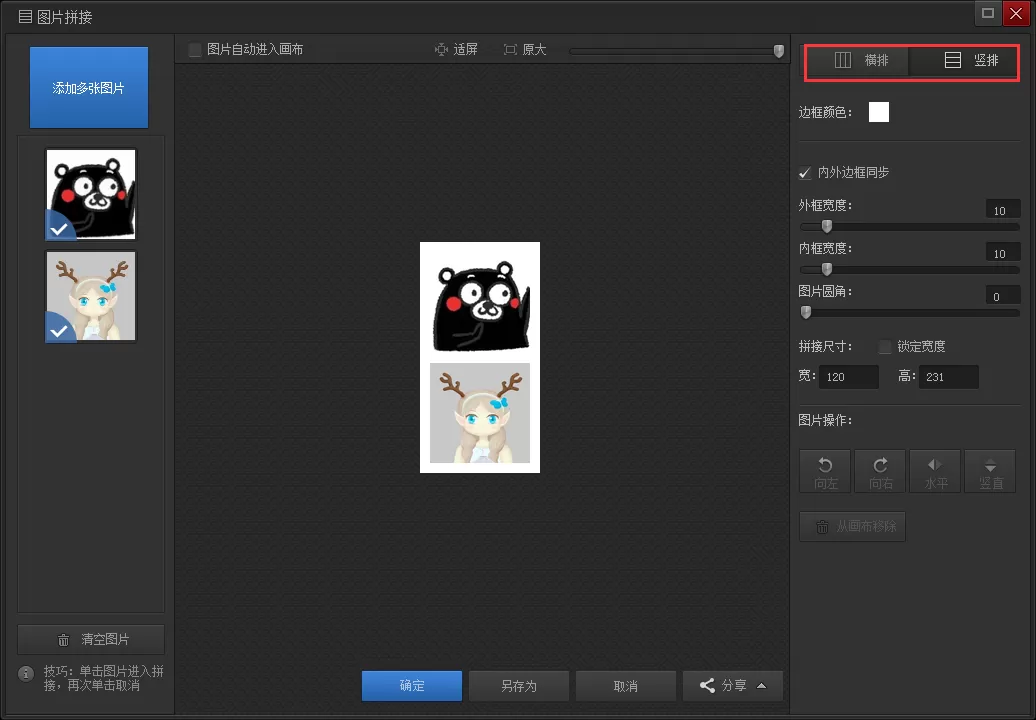Click 原大 original size option
1036x720 pixels.
point(525,50)
